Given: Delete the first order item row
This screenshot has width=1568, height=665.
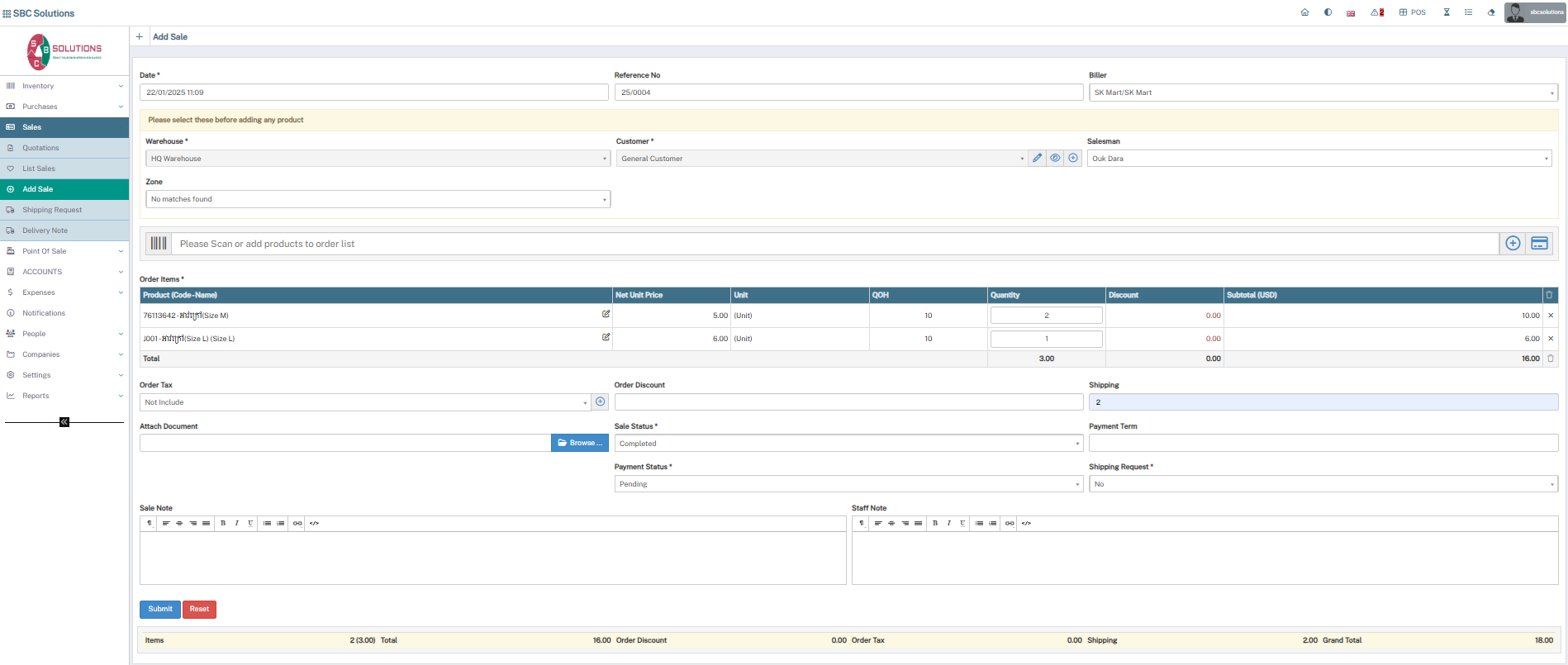Looking at the screenshot, I should click(x=1550, y=316).
